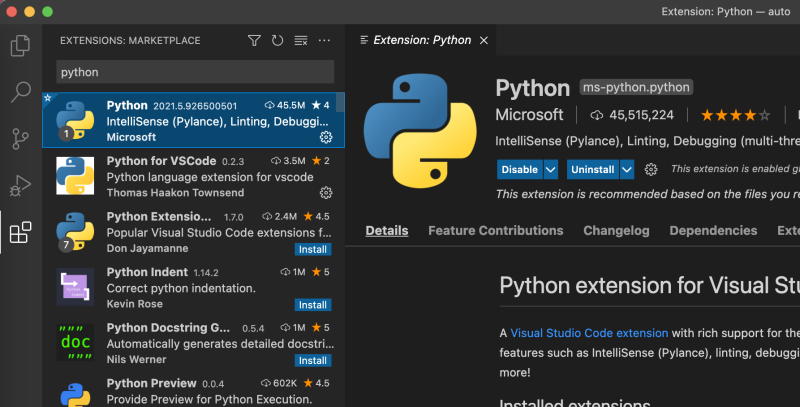
Task: Disable the Python extension
Action: (x=520, y=169)
